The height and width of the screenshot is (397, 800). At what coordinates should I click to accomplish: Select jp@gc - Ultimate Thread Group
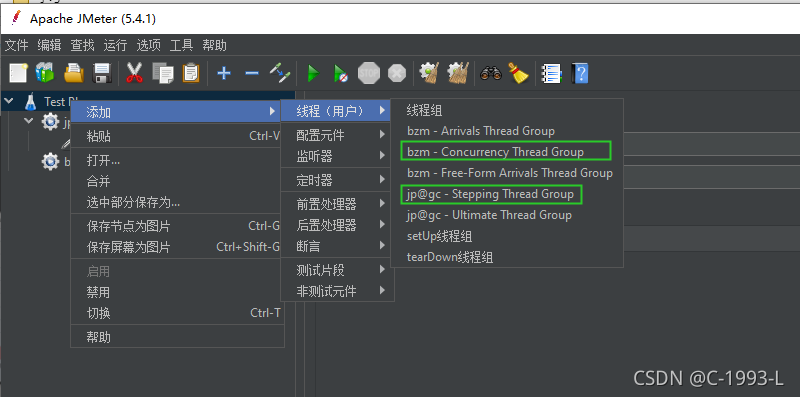tap(507, 215)
